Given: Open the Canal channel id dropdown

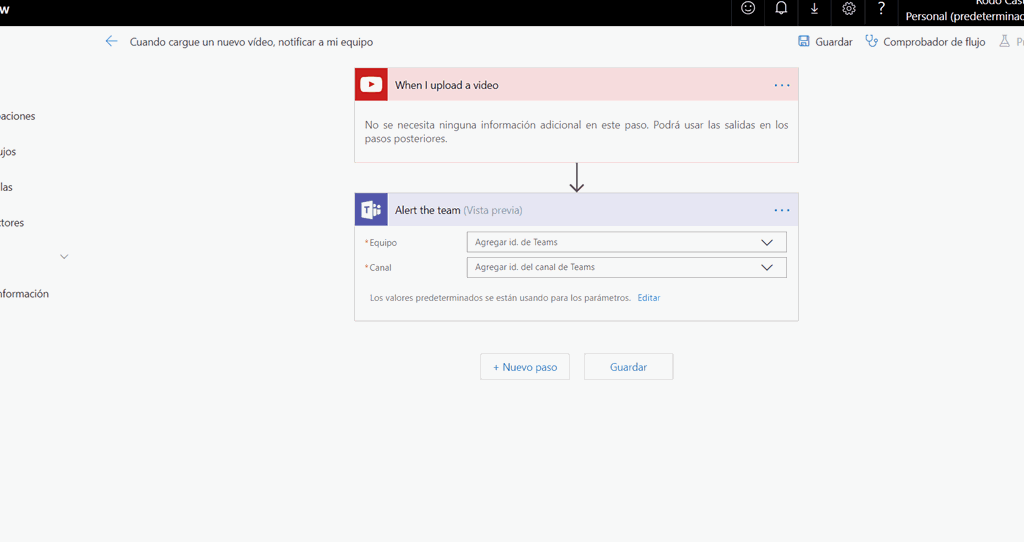Looking at the screenshot, I should (626, 267).
